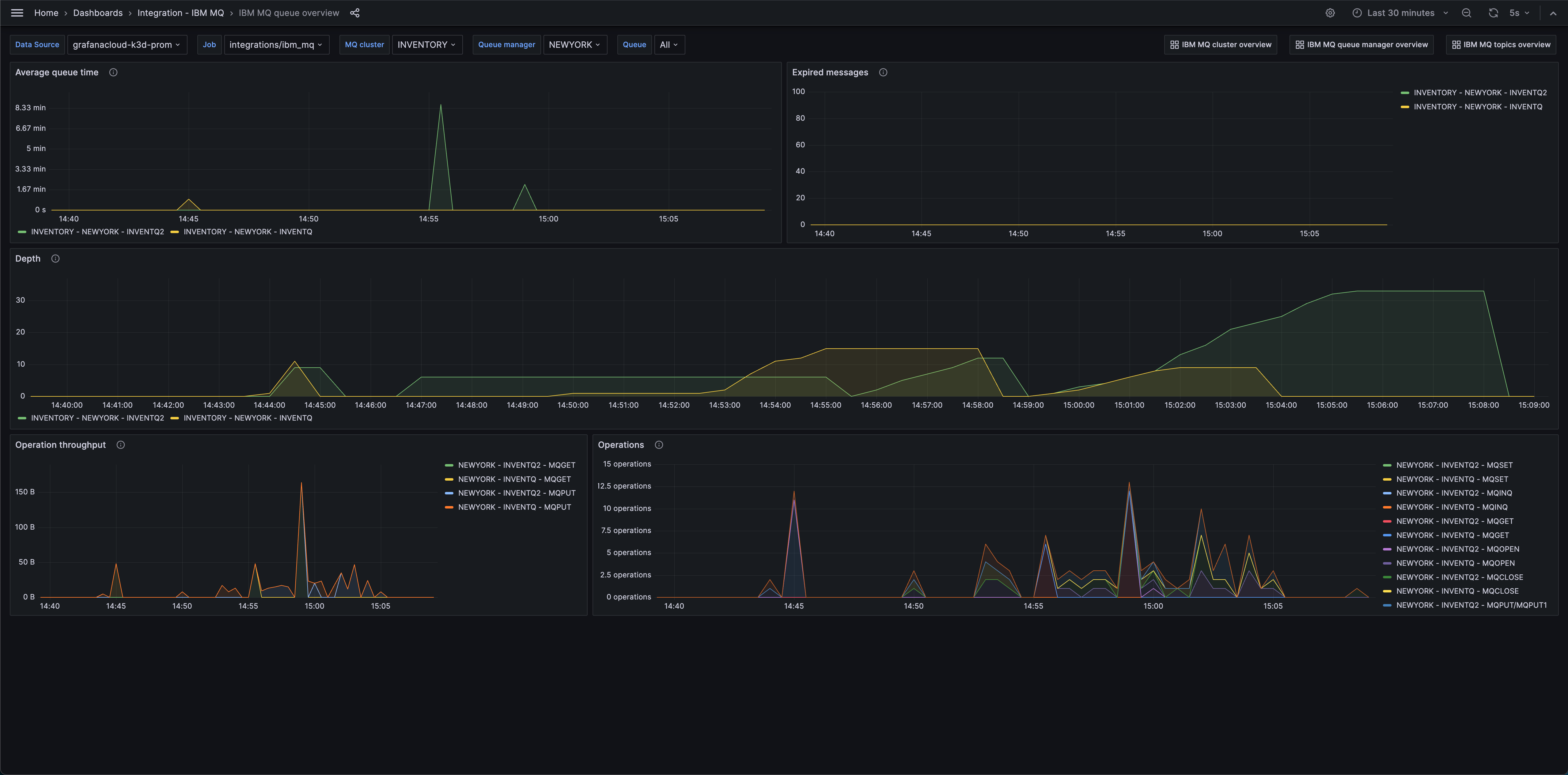The image size is (1568, 775).
Task: Open the IBM MQ topics overview link
Action: click(1501, 44)
